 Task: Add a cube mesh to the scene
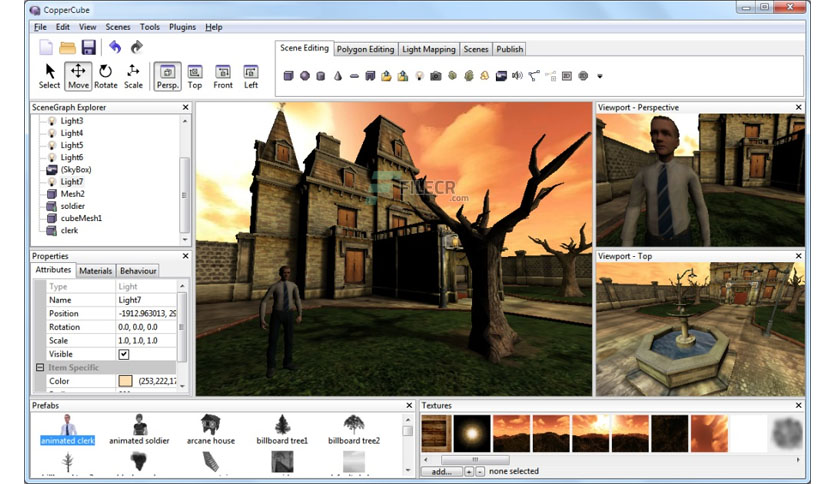pos(288,76)
